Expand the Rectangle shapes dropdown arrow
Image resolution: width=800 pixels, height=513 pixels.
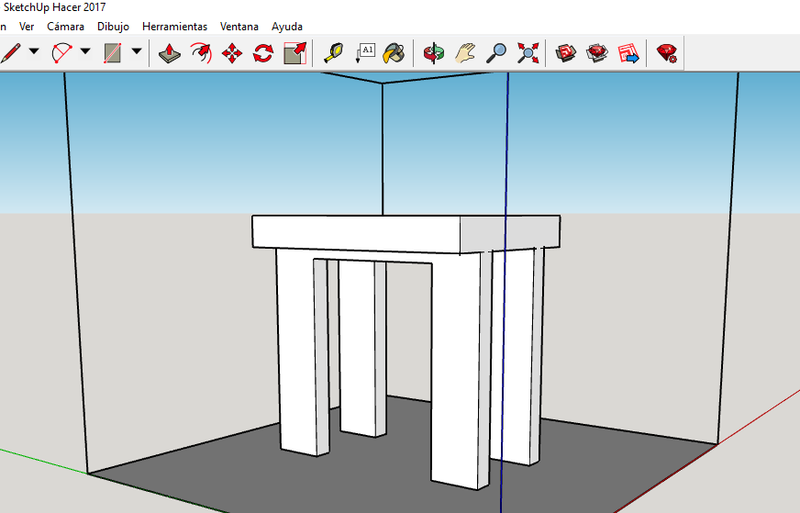tap(136, 51)
